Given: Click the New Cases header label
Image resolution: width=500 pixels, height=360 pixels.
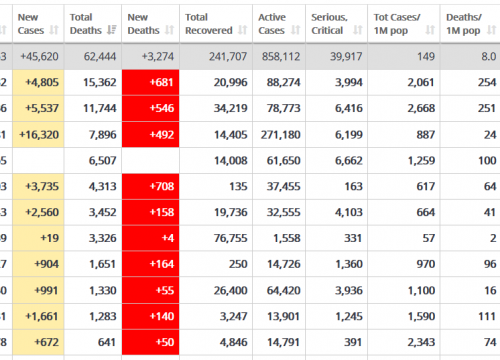Looking at the screenshot, I should tap(31, 24).
